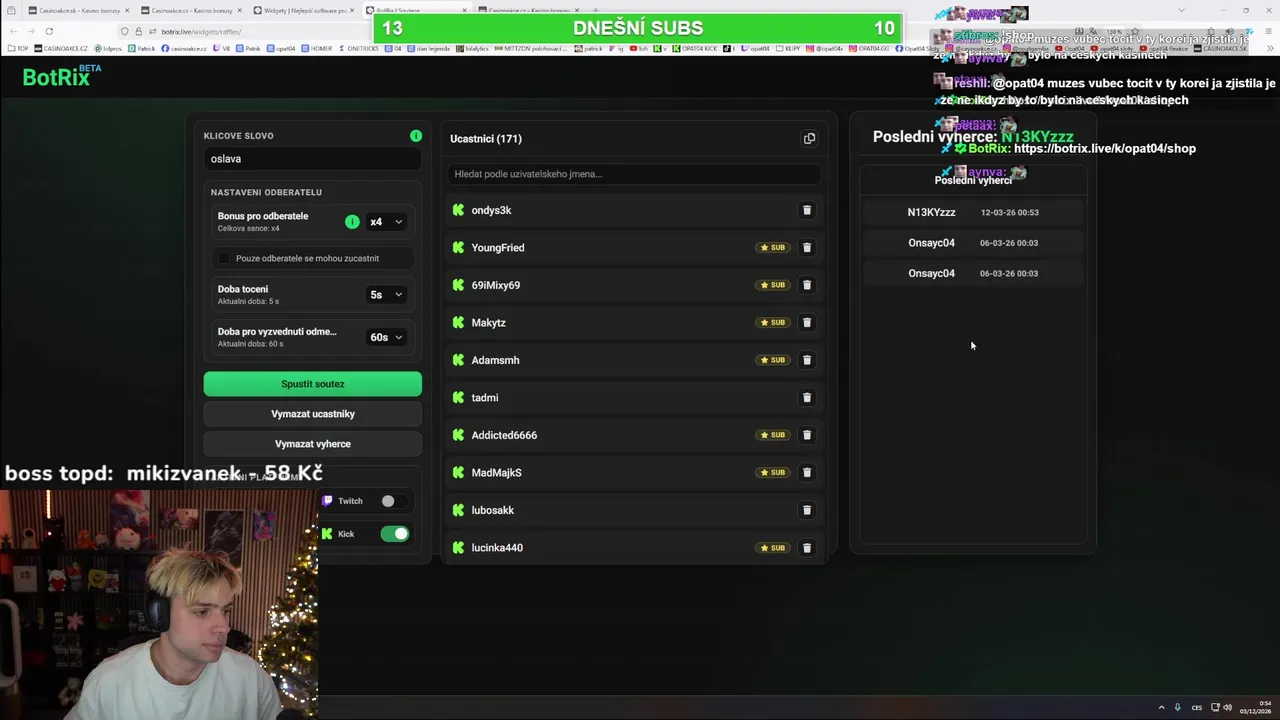Check Pouze odberatele se mohou zucastnit
This screenshot has height=720, width=1280.
(x=224, y=258)
